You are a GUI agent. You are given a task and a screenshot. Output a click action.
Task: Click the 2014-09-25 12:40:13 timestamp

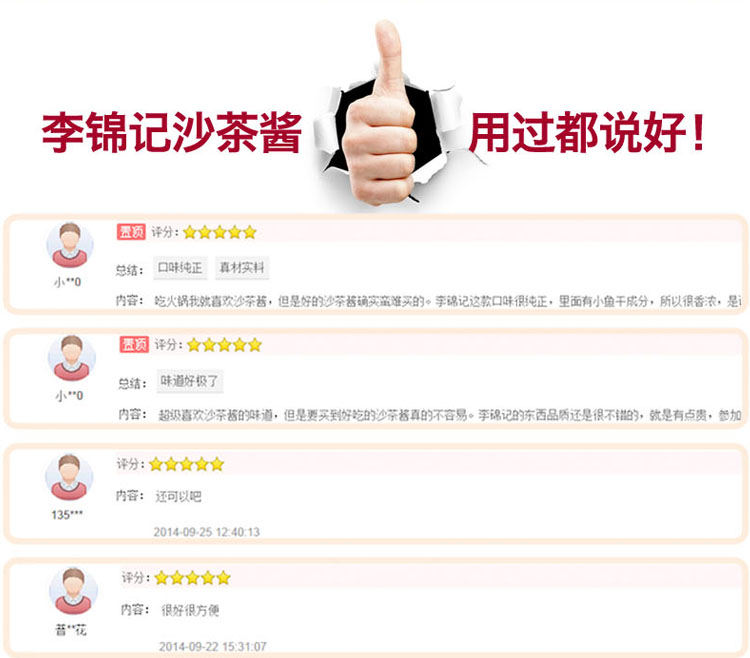[x=207, y=532]
